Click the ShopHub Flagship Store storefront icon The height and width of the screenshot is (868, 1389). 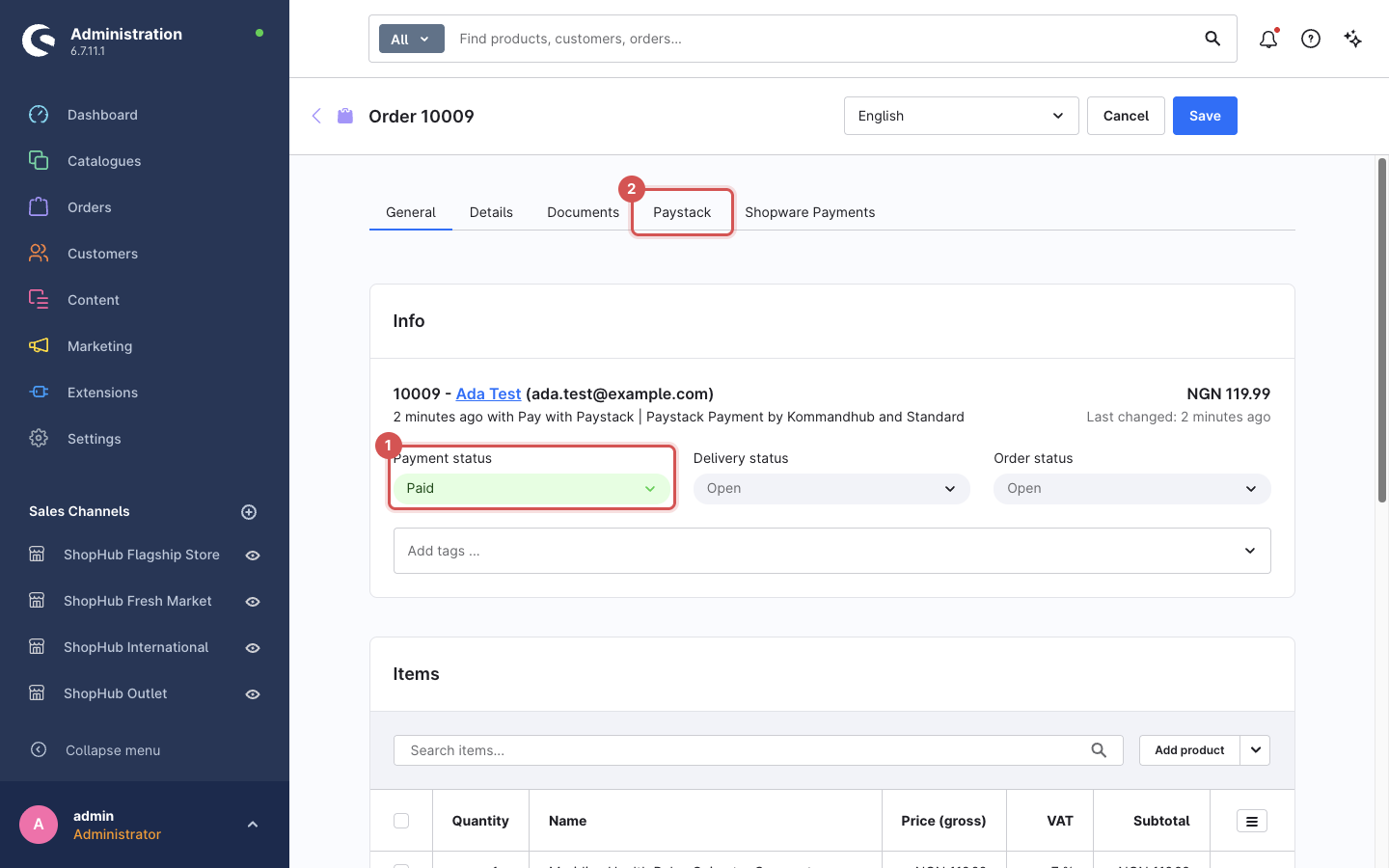coord(37,555)
